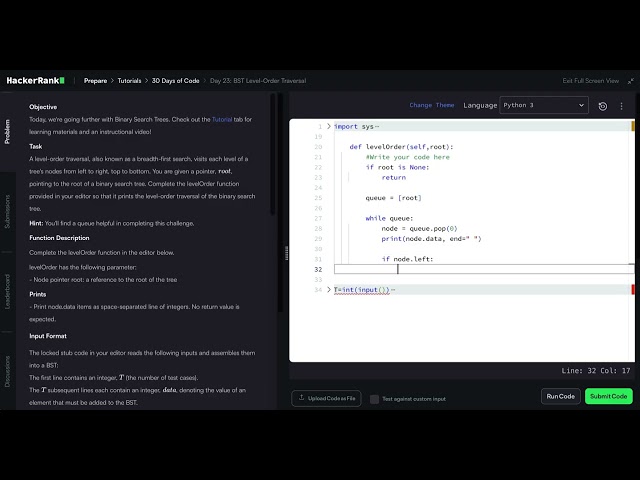Click the 'while queue:' code line
The width and height of the screenshot is (640, 480).
(389, 218)
